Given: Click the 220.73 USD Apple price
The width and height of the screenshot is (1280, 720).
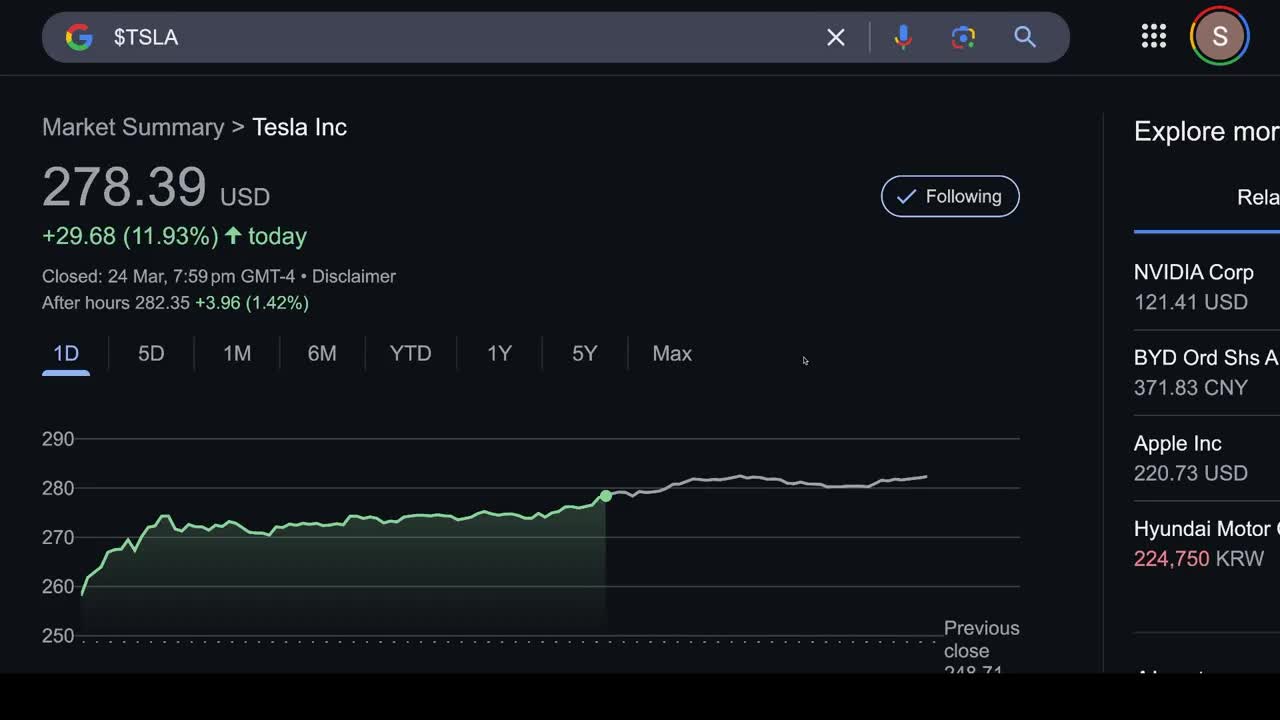Looking at the screenshot, I should tap(1191, 473).
